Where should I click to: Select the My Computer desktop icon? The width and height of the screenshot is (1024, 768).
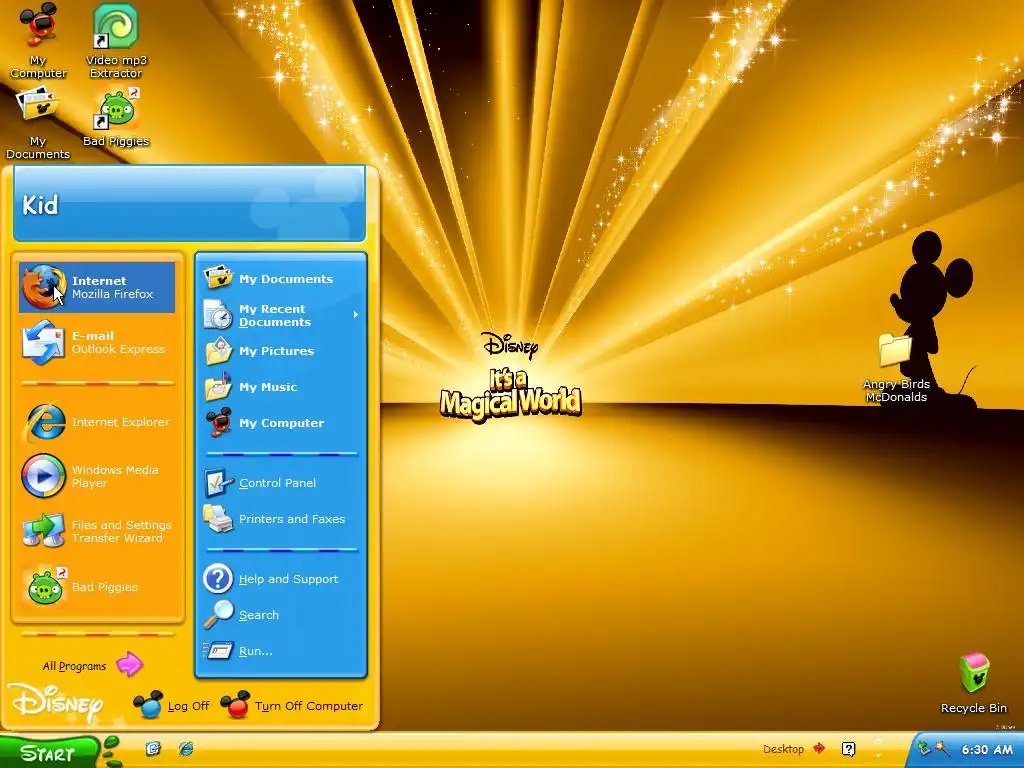pos(38,40)
